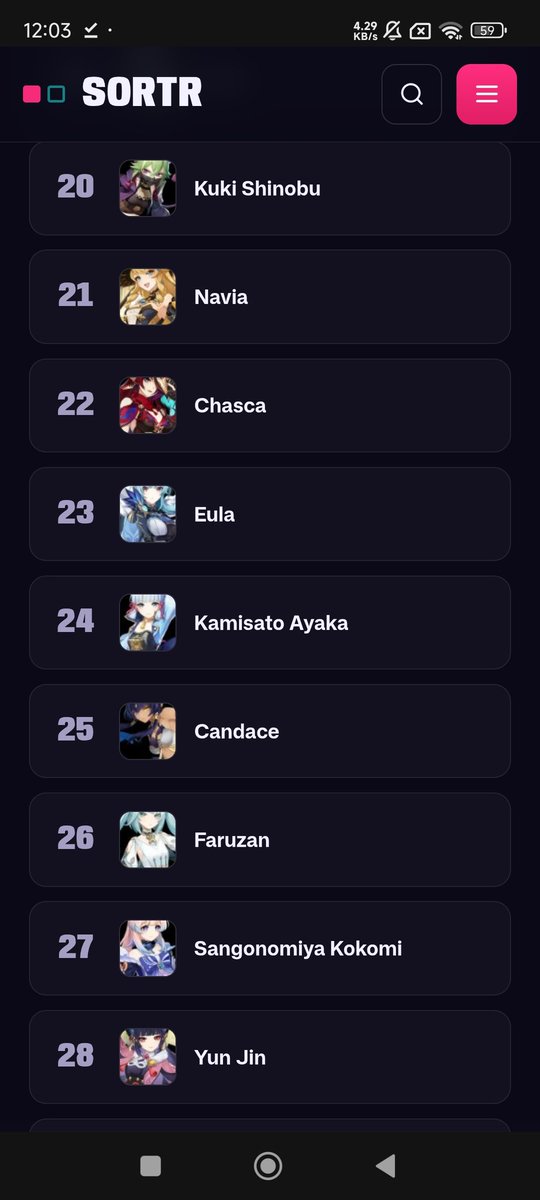Tap Candace portrait icon
This screenshot has width=540, height=1200.
(148, 731)
